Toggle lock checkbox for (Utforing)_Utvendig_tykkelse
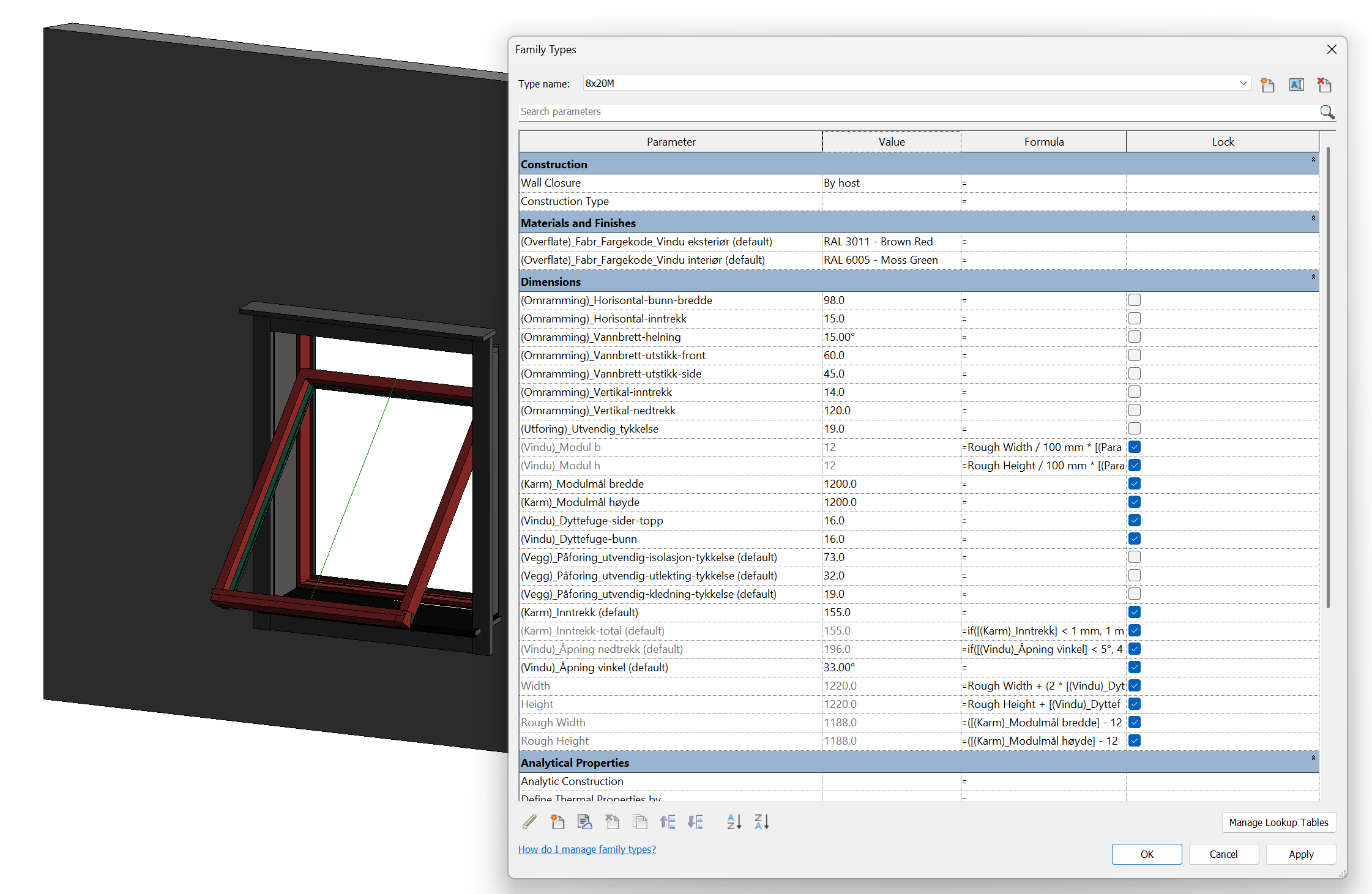The image size is (1372, 894). 1135,428
